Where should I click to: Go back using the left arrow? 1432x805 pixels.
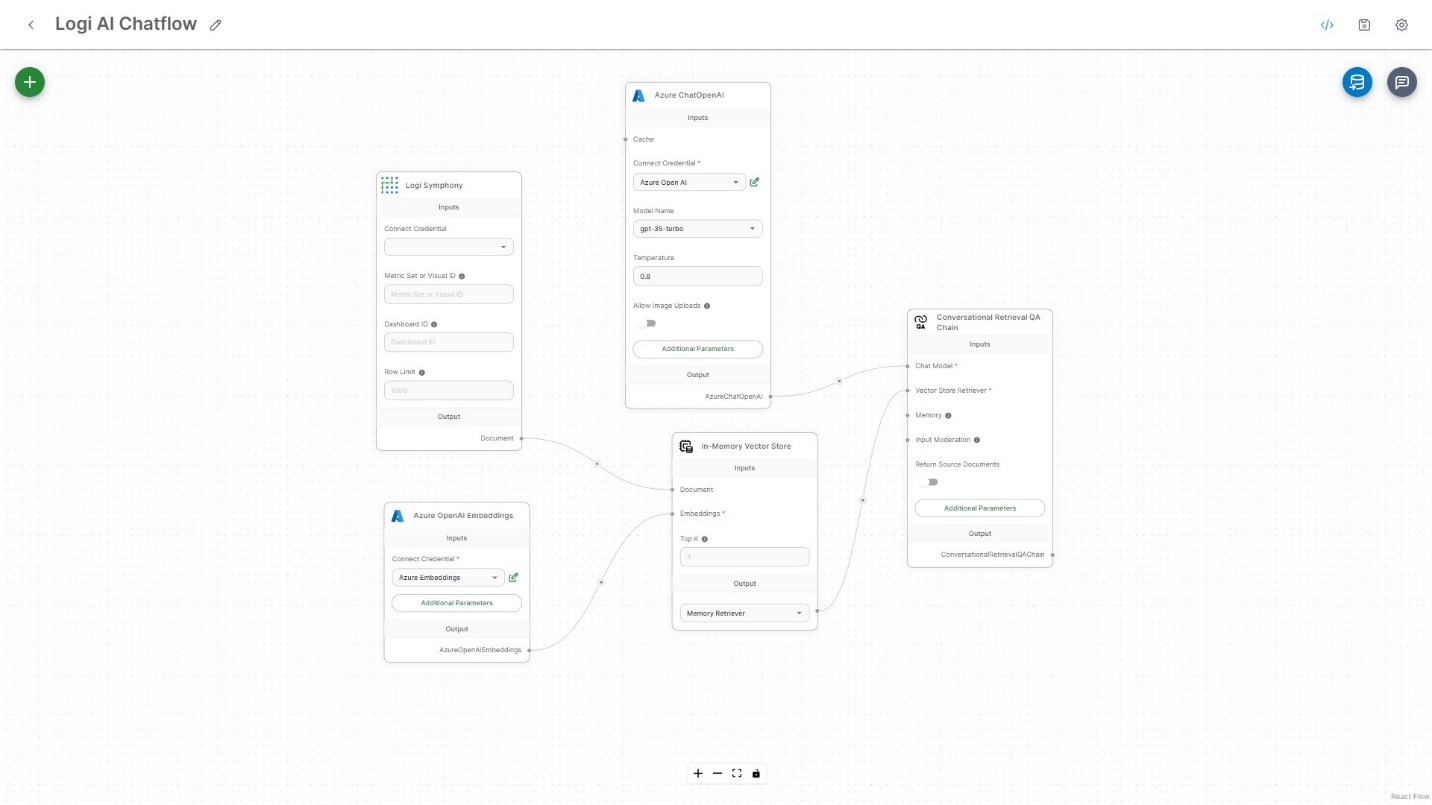click(31, 25)
